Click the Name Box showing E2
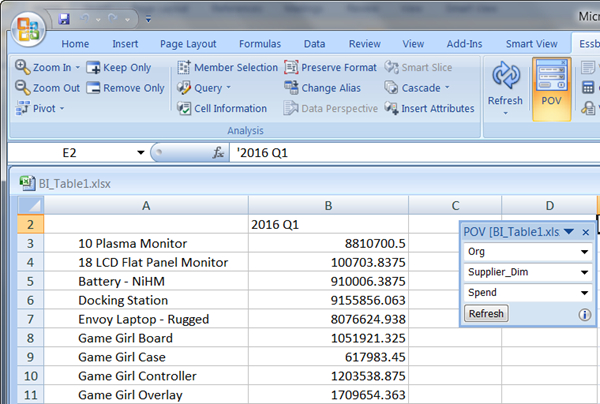This screenshot has width=600, height=404. tap(70, 153)
